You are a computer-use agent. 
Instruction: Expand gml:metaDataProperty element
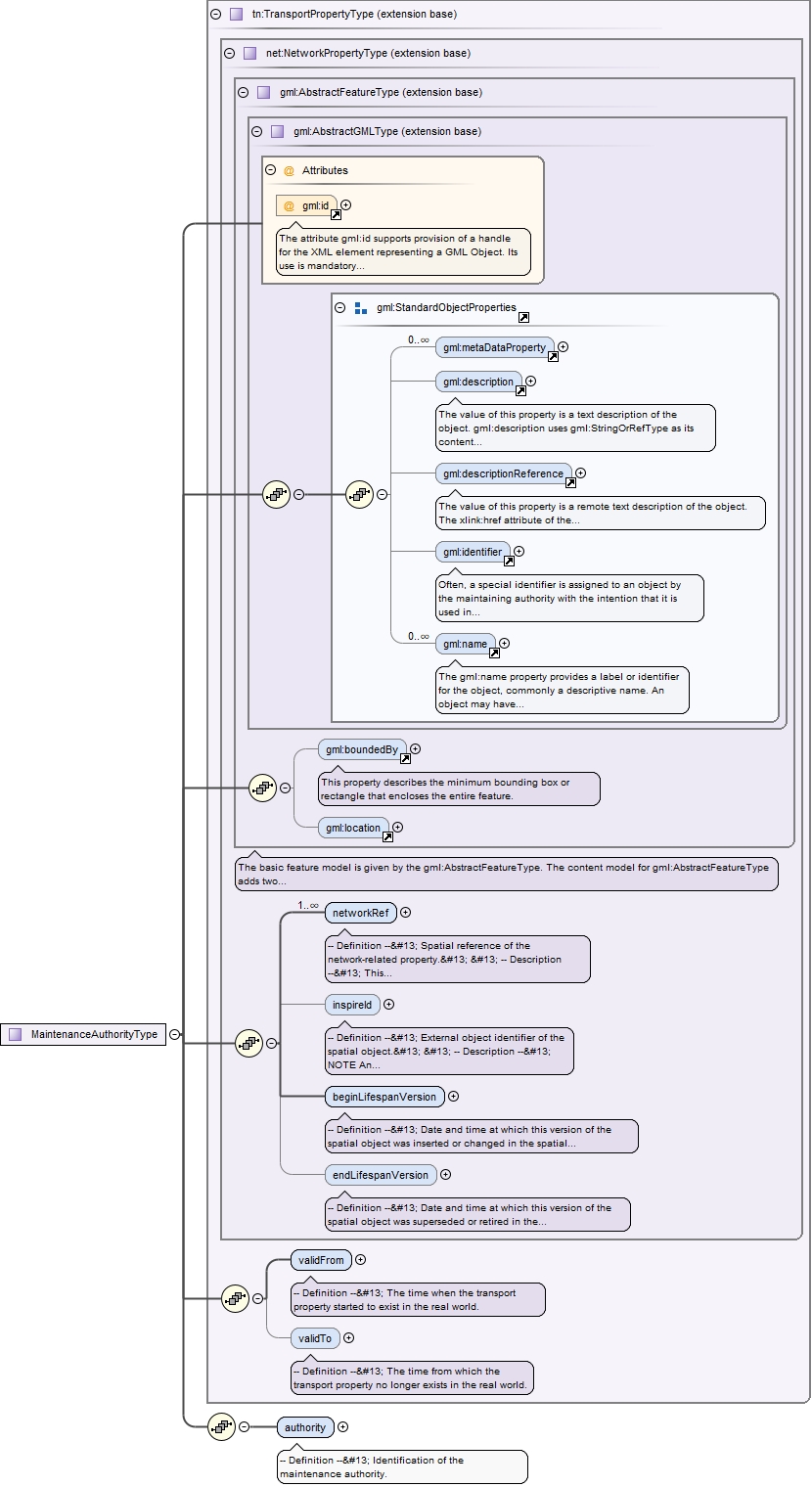pos(564,346)
